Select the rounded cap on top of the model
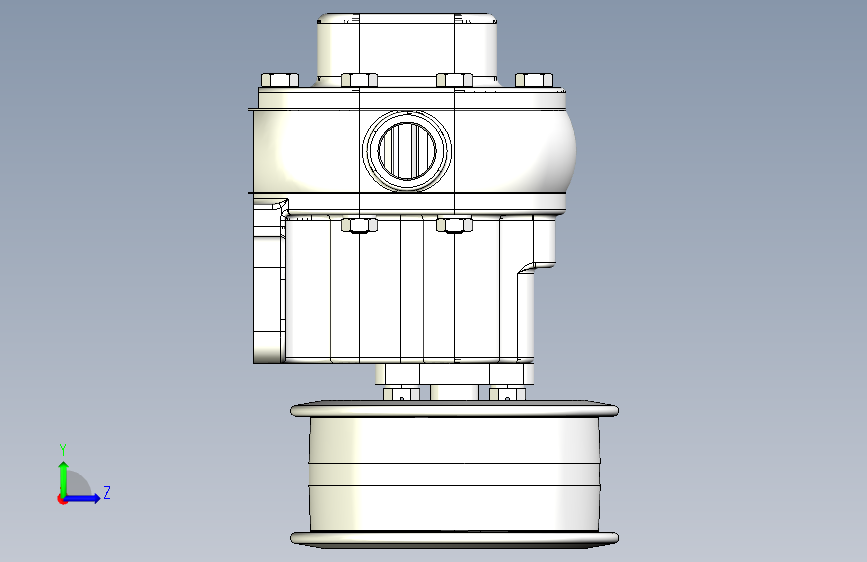The height and width of the screenshot is (562, 867). (407, 49)
